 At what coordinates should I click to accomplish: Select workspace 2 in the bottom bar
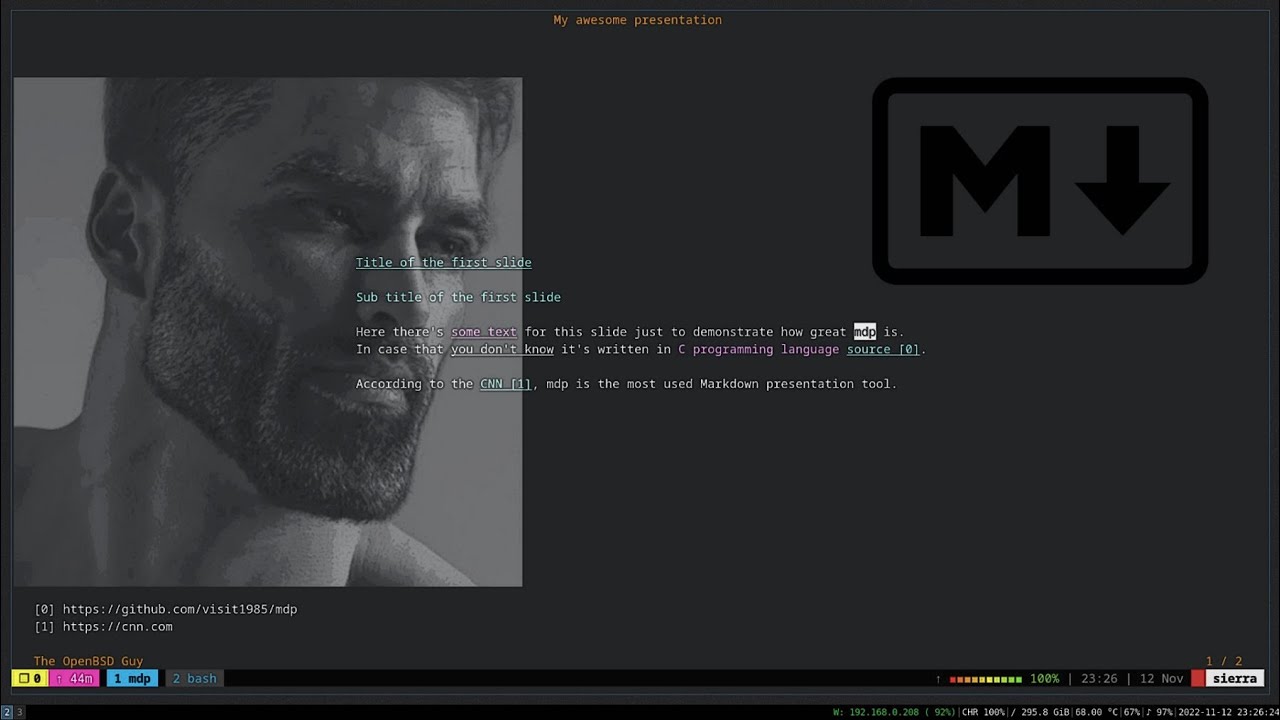click(6, 712)
